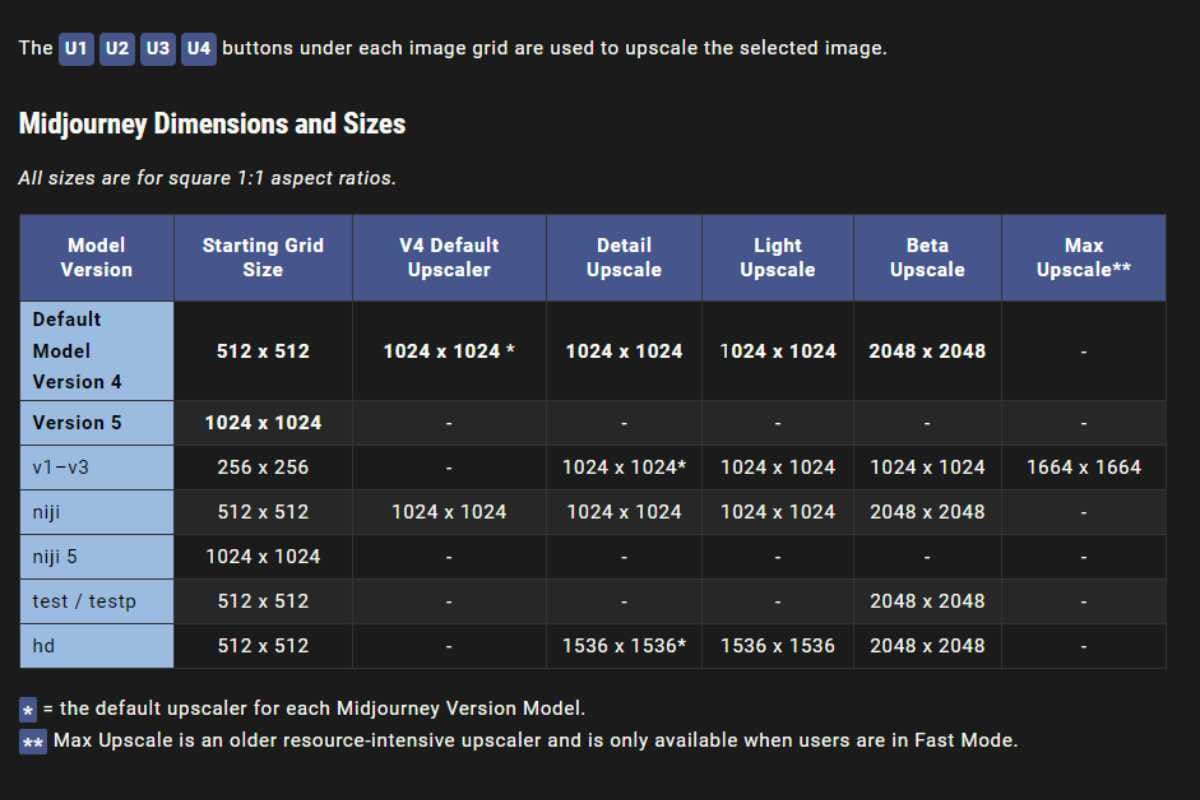Select the hd row label
The width and height of the screenshot is (1200, 800).
tap(43, 646)
